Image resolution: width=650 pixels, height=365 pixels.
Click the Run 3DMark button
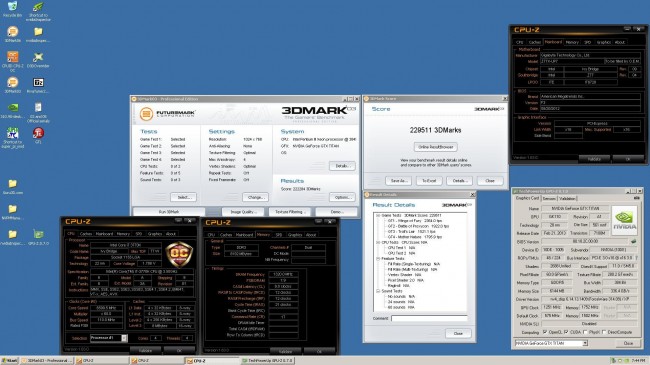click(x=169, y=212)
